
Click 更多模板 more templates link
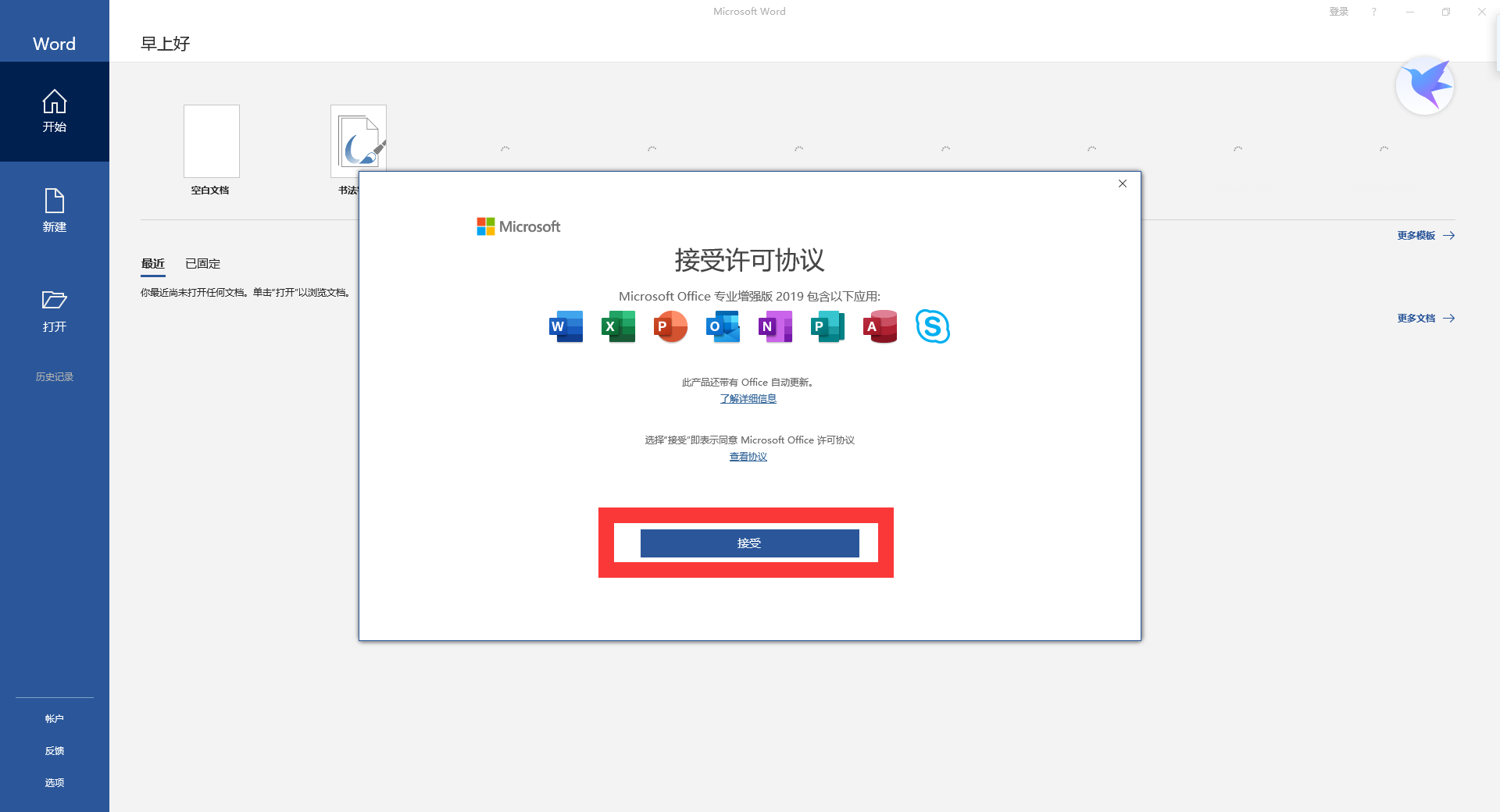[x=1426, y=235]
